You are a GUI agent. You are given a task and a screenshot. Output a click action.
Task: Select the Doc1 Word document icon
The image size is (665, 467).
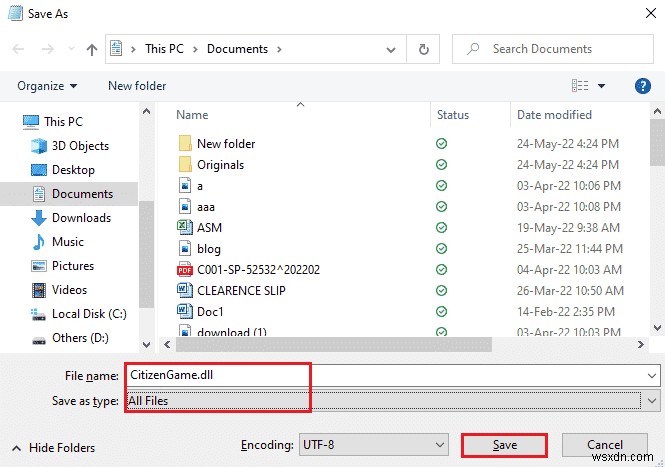click(185, 312)
